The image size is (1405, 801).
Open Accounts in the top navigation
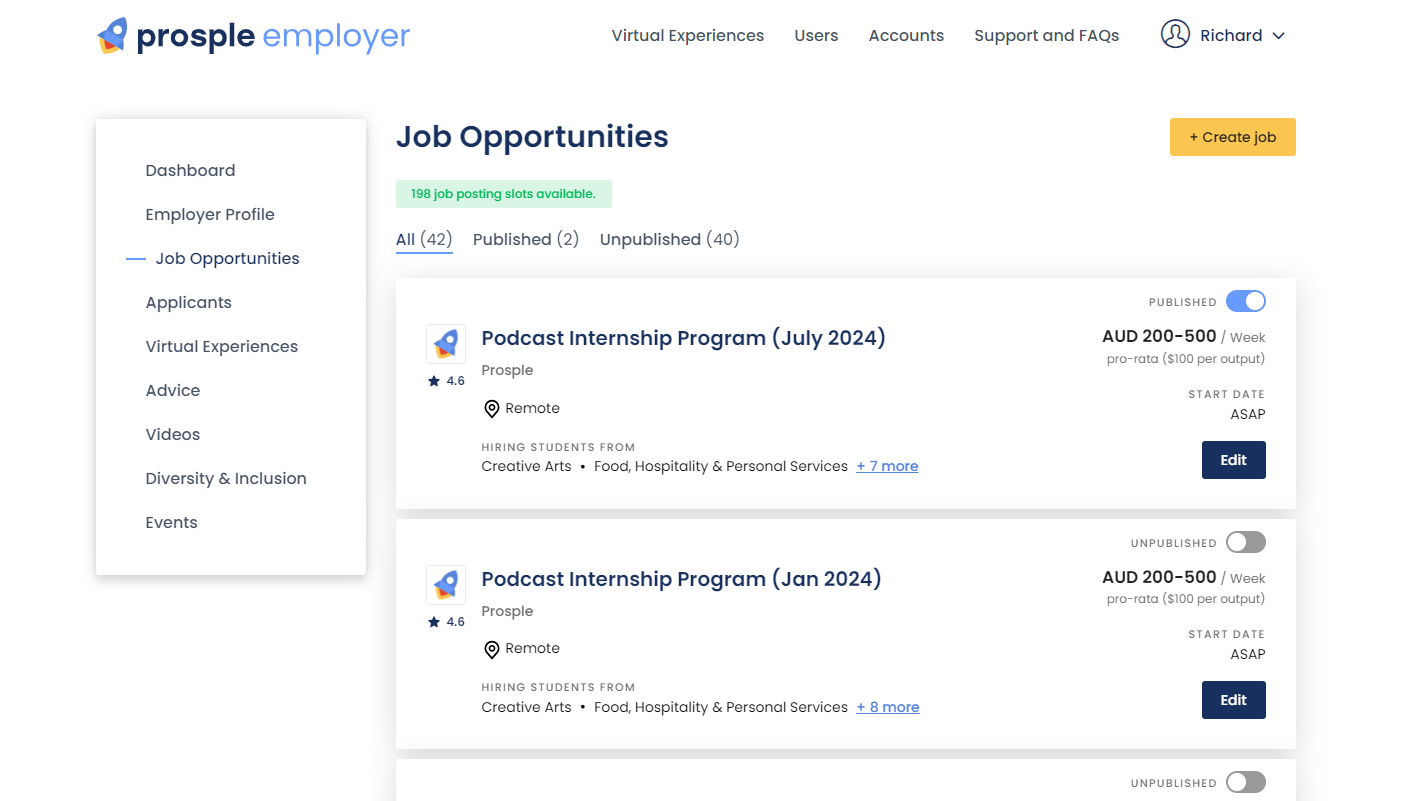(x=906, y=35)
